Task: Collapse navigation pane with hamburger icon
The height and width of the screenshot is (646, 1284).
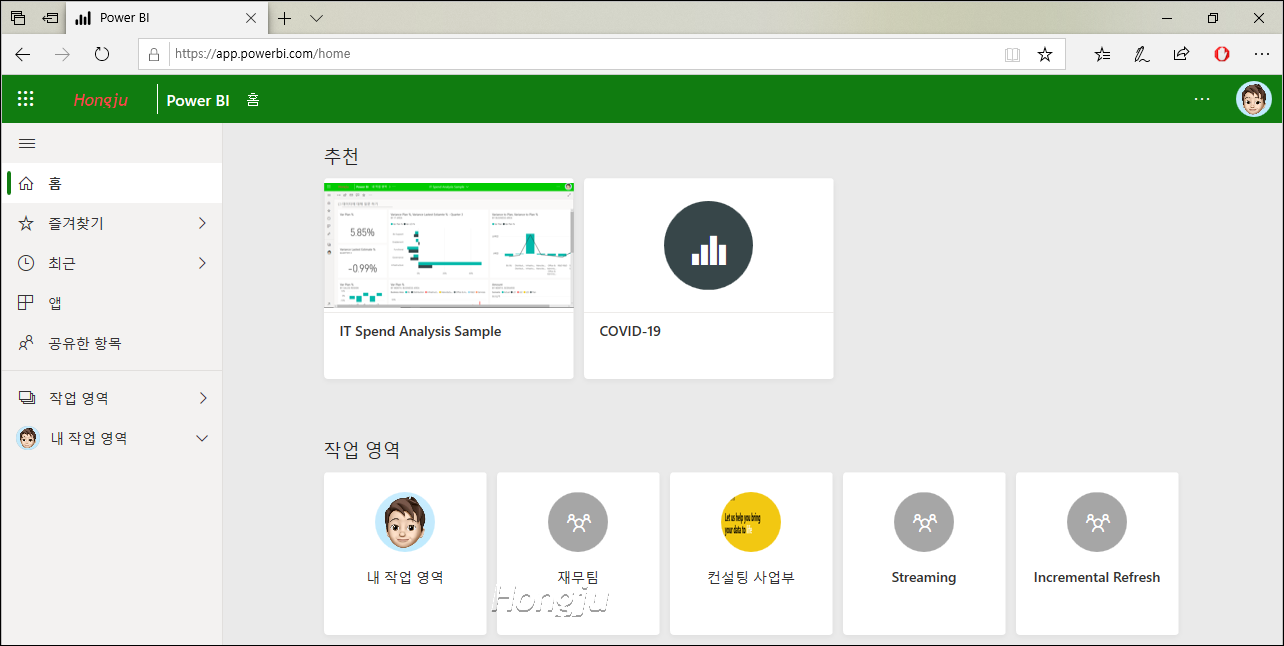Action: coord(27,144)
